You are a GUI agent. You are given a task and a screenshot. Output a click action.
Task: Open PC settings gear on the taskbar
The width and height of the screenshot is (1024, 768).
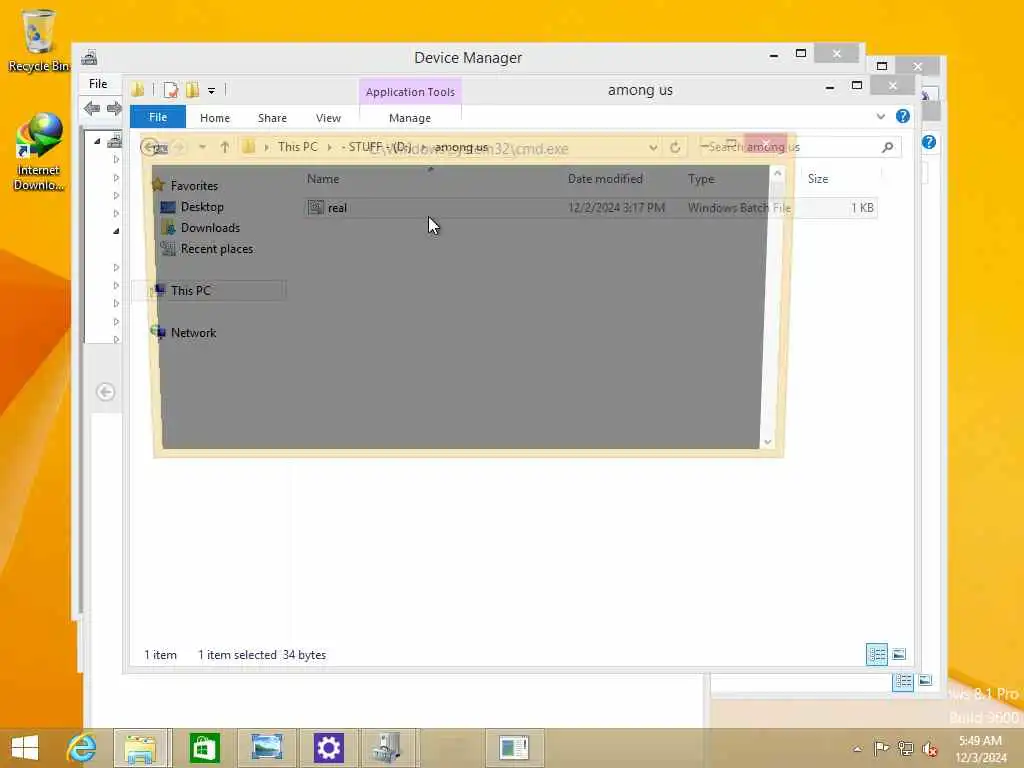point(328,748)
